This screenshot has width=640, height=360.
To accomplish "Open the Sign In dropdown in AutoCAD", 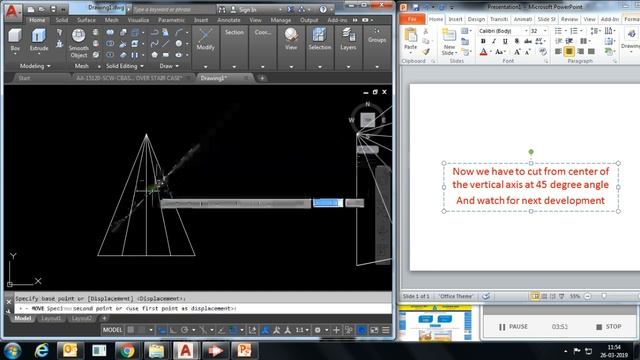I will pyautogui.click(x=280, y=9).
